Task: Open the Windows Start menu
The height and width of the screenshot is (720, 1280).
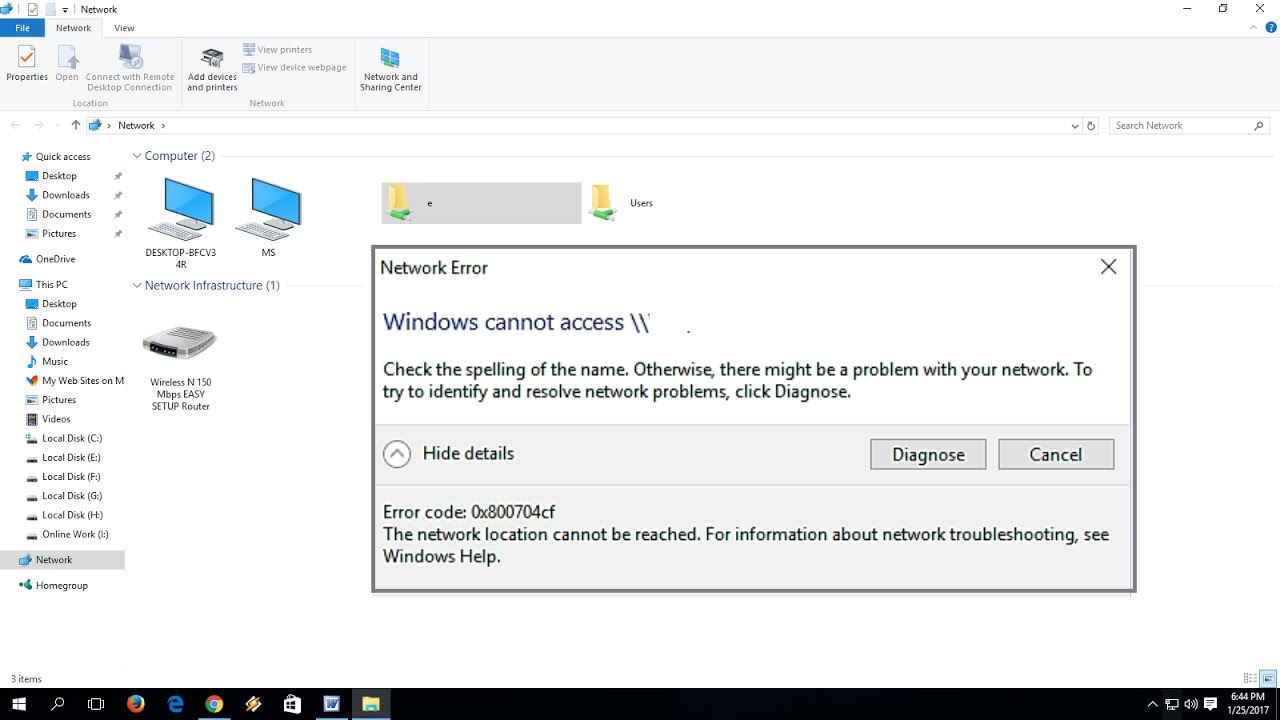Action: click(19, 704)
